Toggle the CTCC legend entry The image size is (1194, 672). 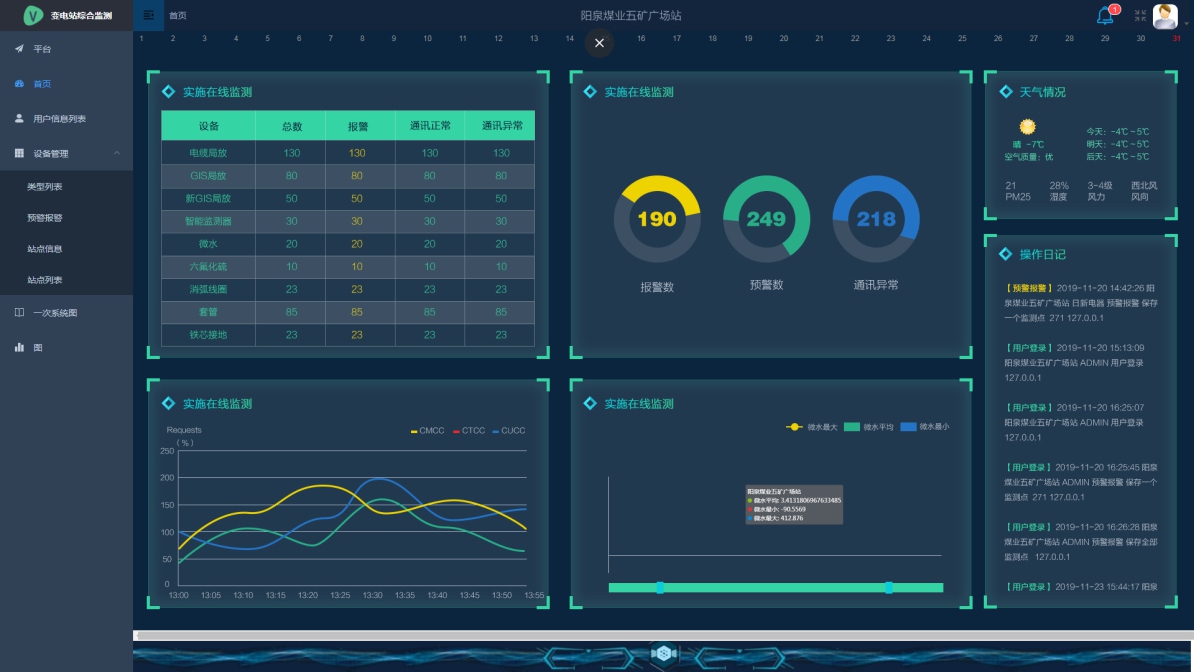pyautogui.click(x=468, y=431)
